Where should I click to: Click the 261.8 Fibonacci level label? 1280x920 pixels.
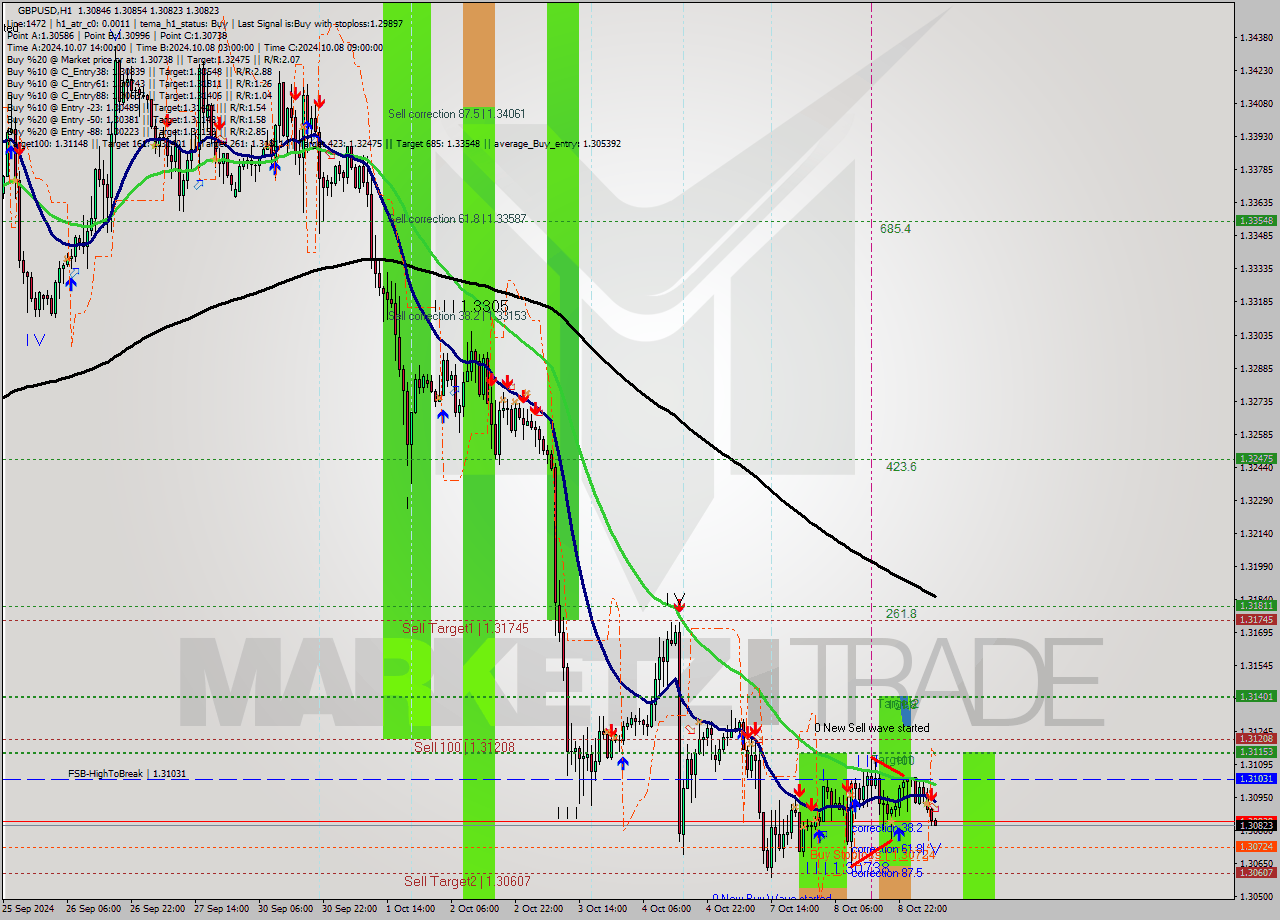click(x=901, y=614)
